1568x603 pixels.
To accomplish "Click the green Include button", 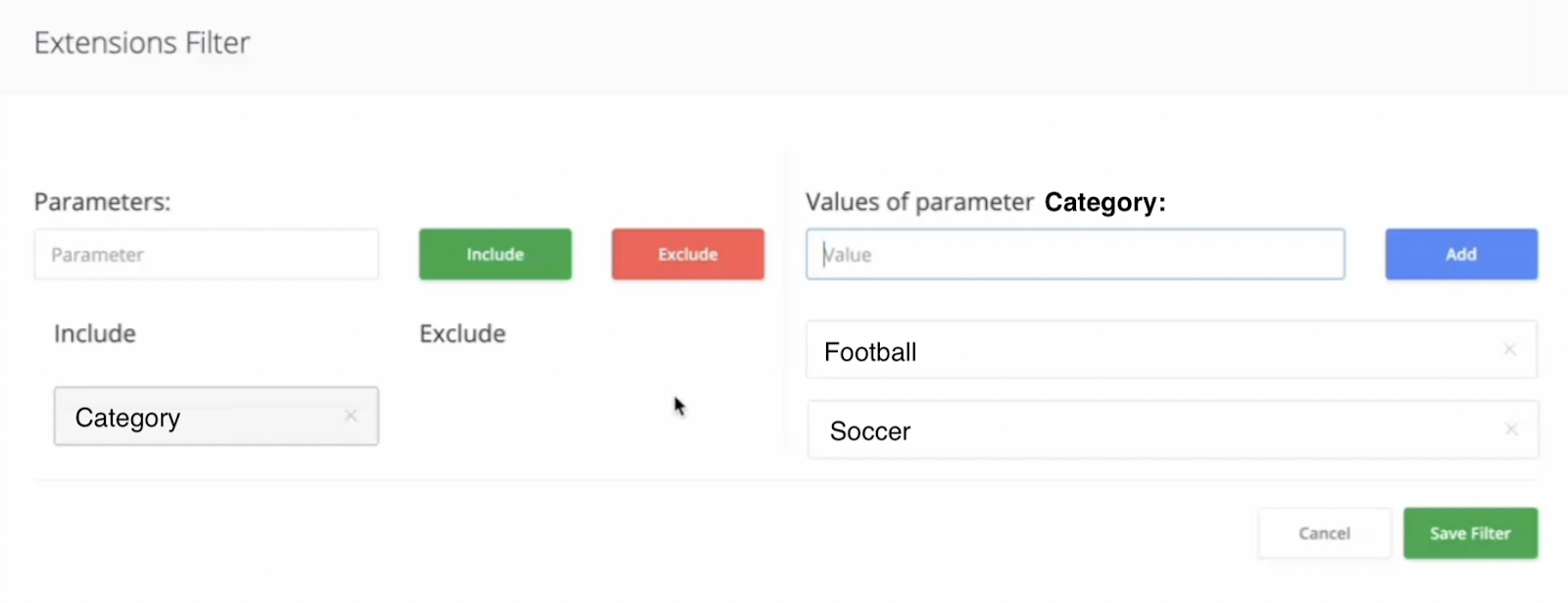I will (495, 254).
